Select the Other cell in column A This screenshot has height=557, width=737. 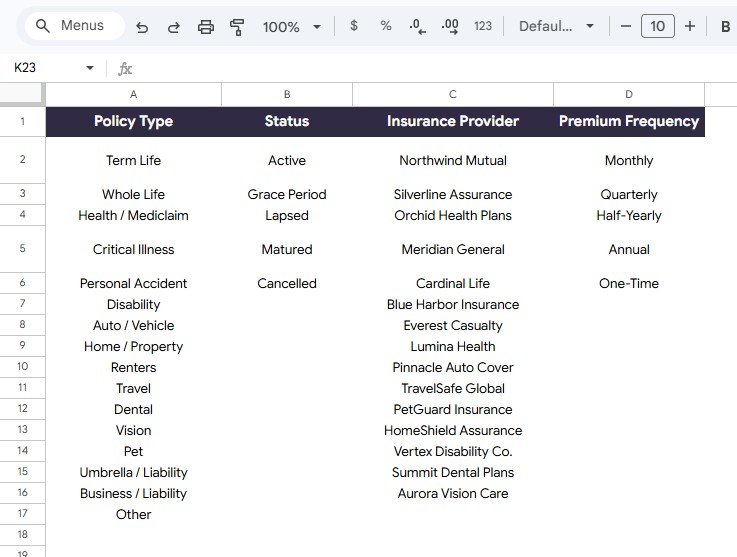click(x=133, y=514)
